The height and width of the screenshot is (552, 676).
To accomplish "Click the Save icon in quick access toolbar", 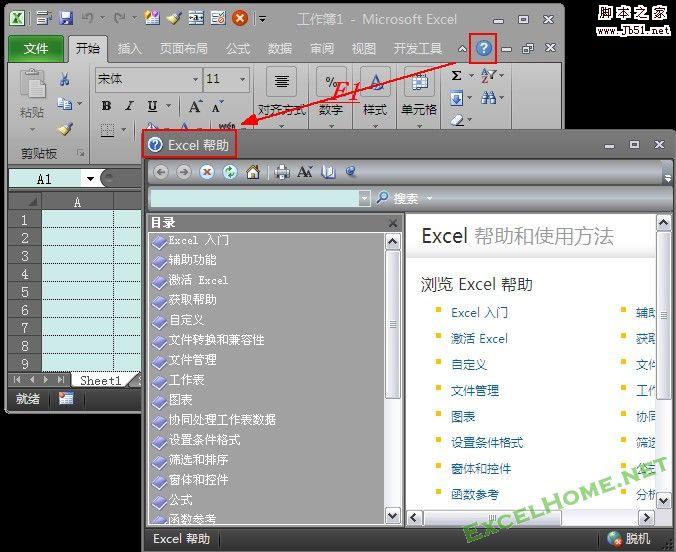I will 66,18.
